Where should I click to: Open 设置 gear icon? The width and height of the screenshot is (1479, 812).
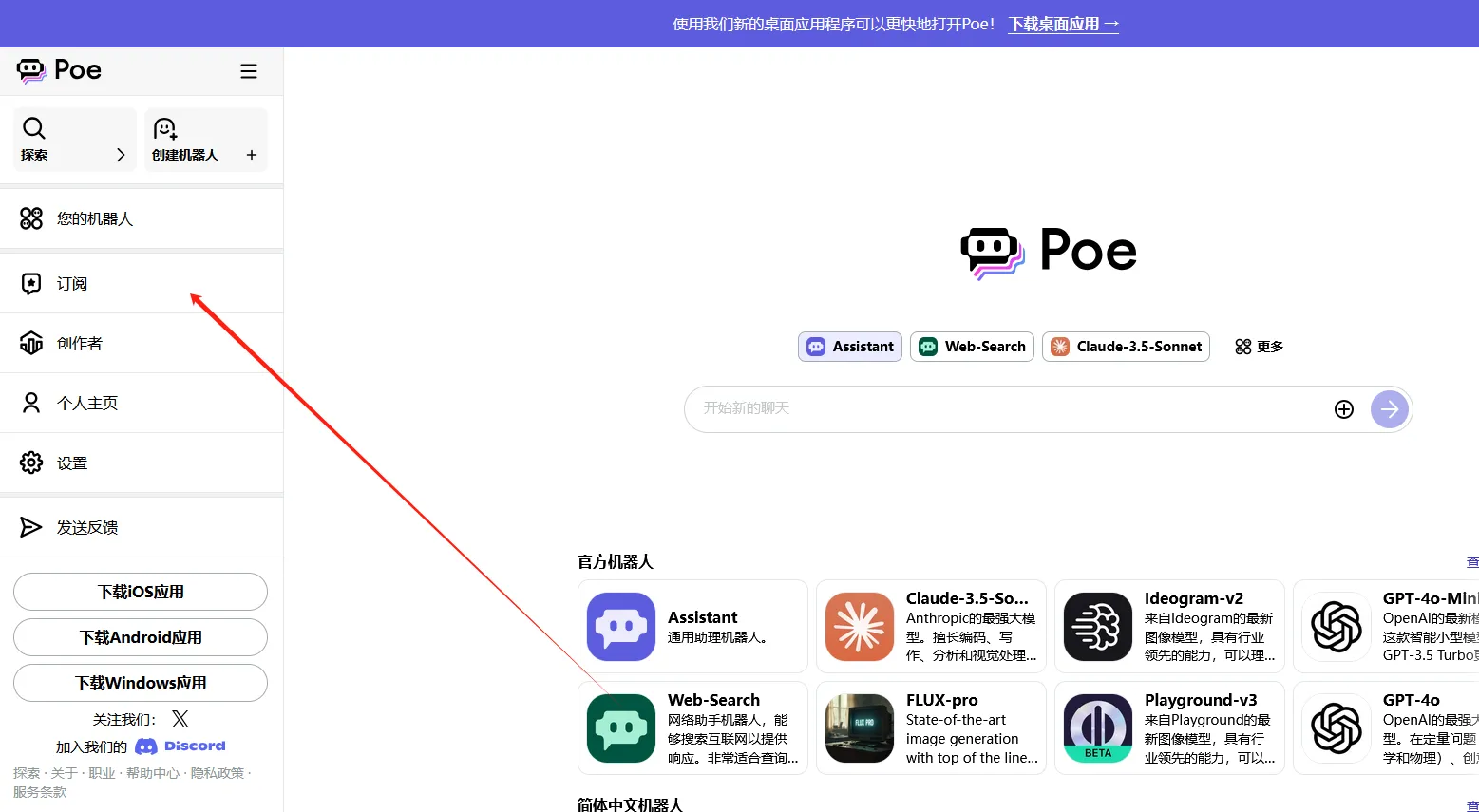[31, 463]
